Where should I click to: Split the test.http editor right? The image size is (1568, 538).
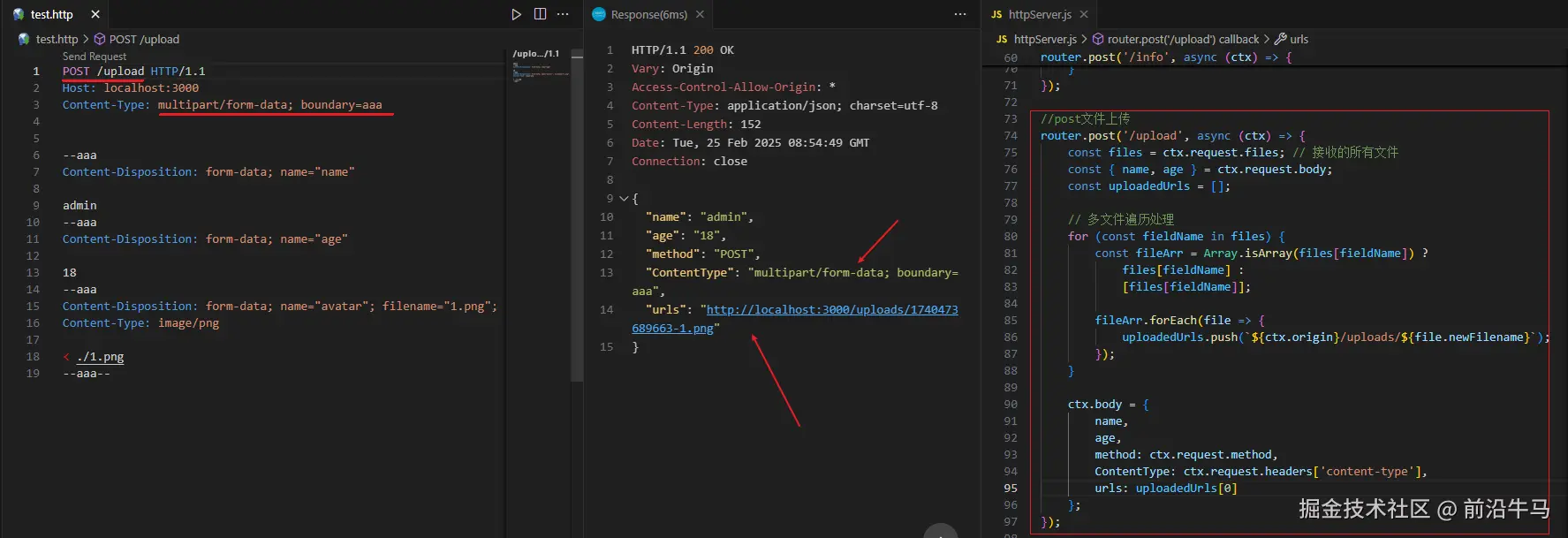click(x=540, y=14)
